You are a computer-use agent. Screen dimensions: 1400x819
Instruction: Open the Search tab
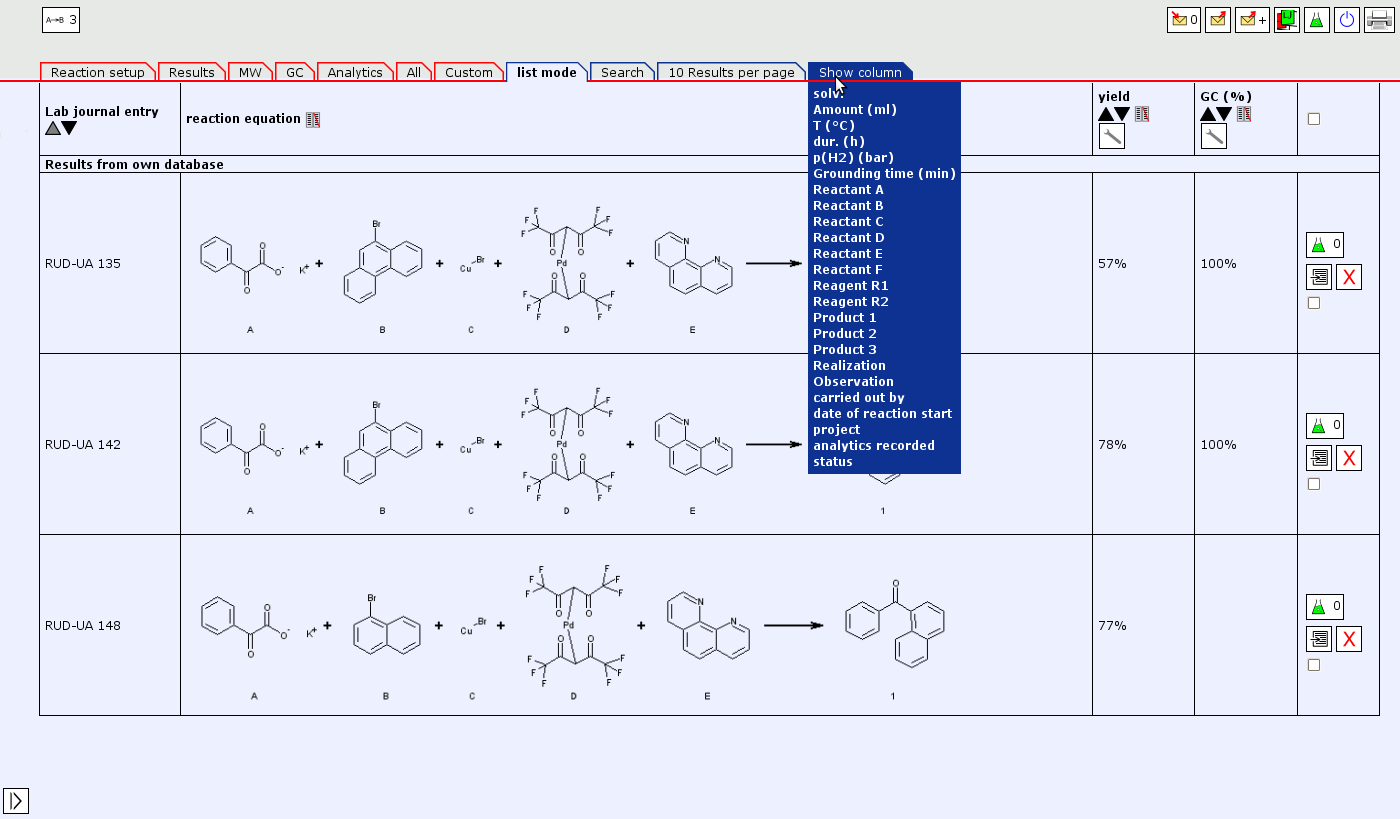622,72
